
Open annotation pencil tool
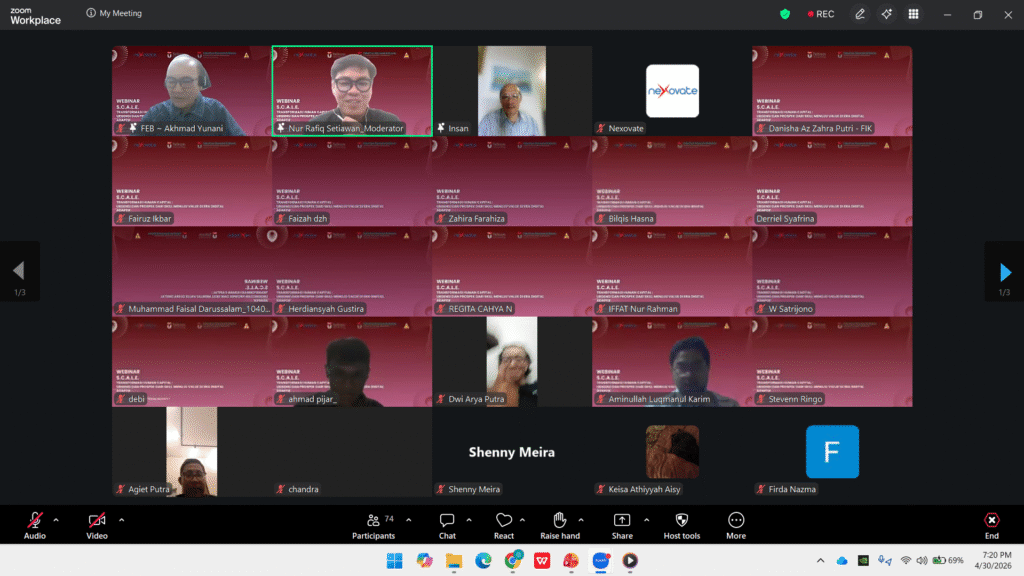860,14
